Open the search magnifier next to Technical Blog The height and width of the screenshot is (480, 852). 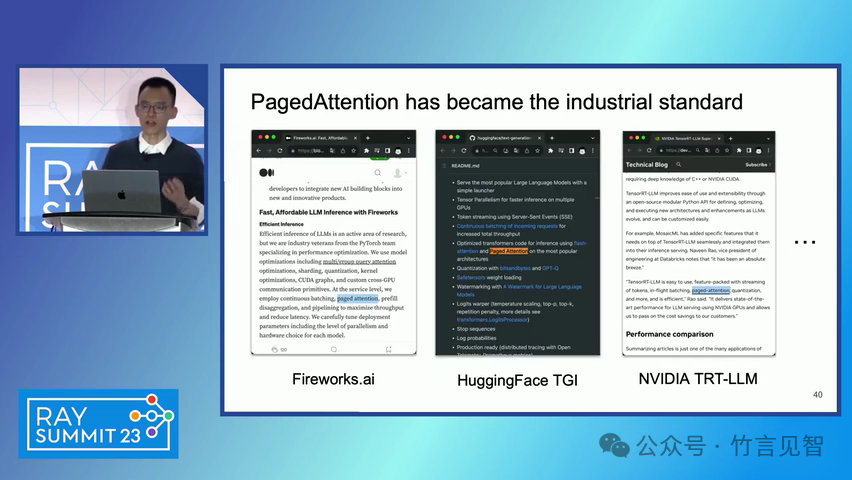[x=679, y=165]
